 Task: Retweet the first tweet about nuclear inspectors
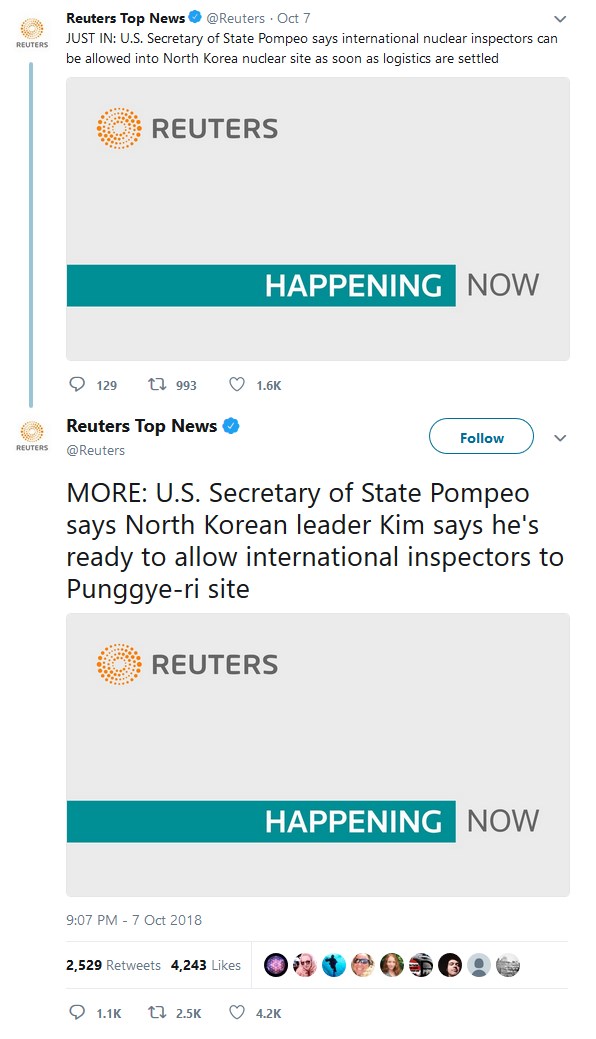[x=156, y=384]
